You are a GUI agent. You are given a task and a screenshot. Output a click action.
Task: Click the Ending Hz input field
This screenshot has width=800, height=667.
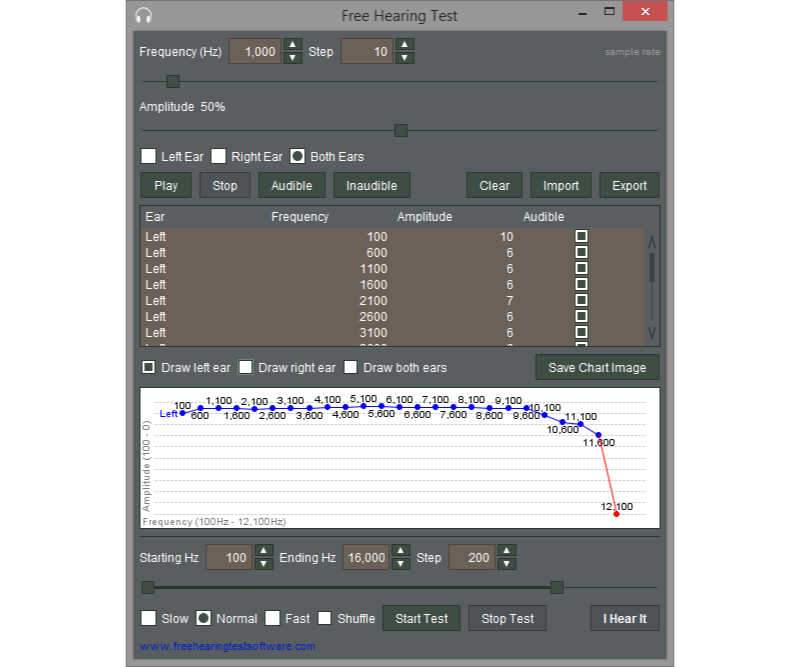(x=367, y=557)
